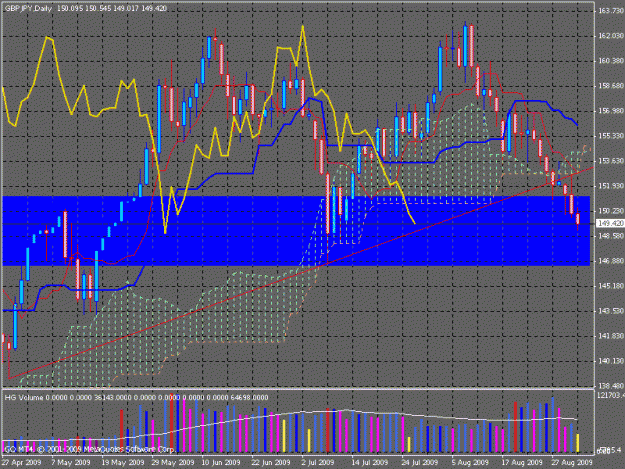
Task: Click the 138.480 price axis label
Action: click(x=611, y=386)
